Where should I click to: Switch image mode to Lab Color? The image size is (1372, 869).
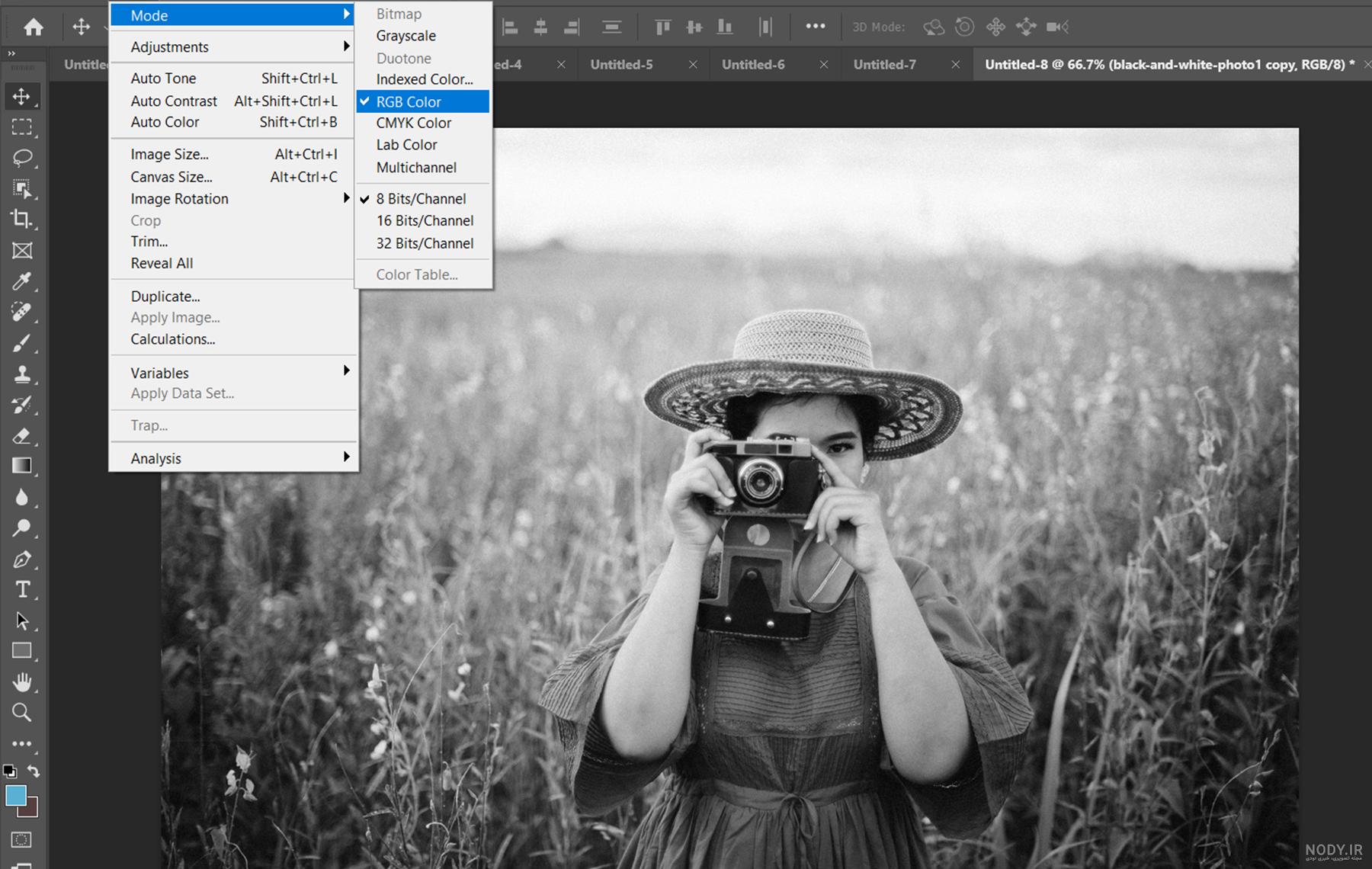pos(422,145)
